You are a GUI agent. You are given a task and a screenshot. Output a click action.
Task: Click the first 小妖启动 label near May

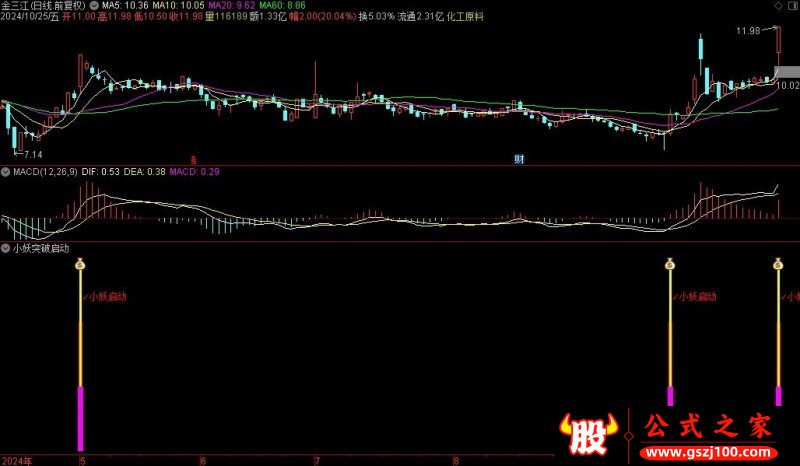point(105,297)
